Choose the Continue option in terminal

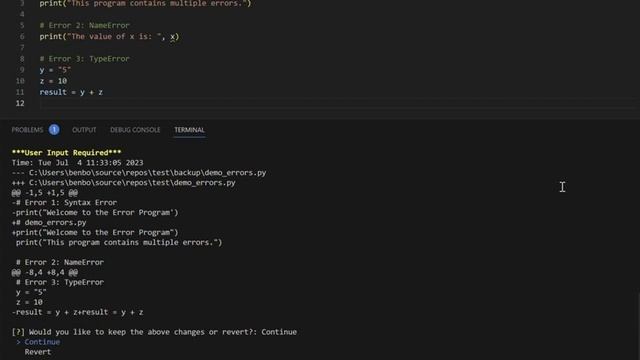[42, 342]
